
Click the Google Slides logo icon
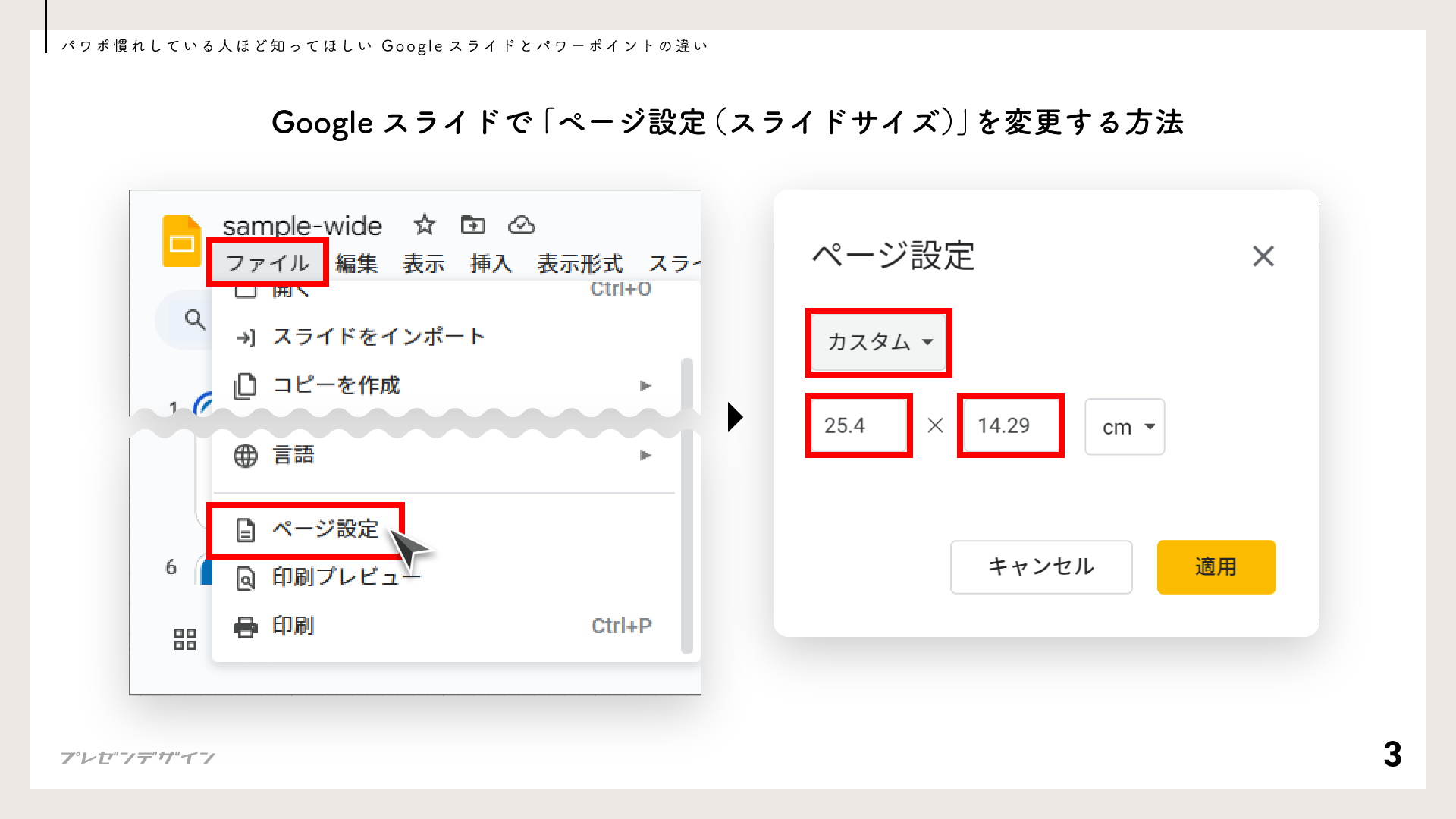tap(182, 241)
